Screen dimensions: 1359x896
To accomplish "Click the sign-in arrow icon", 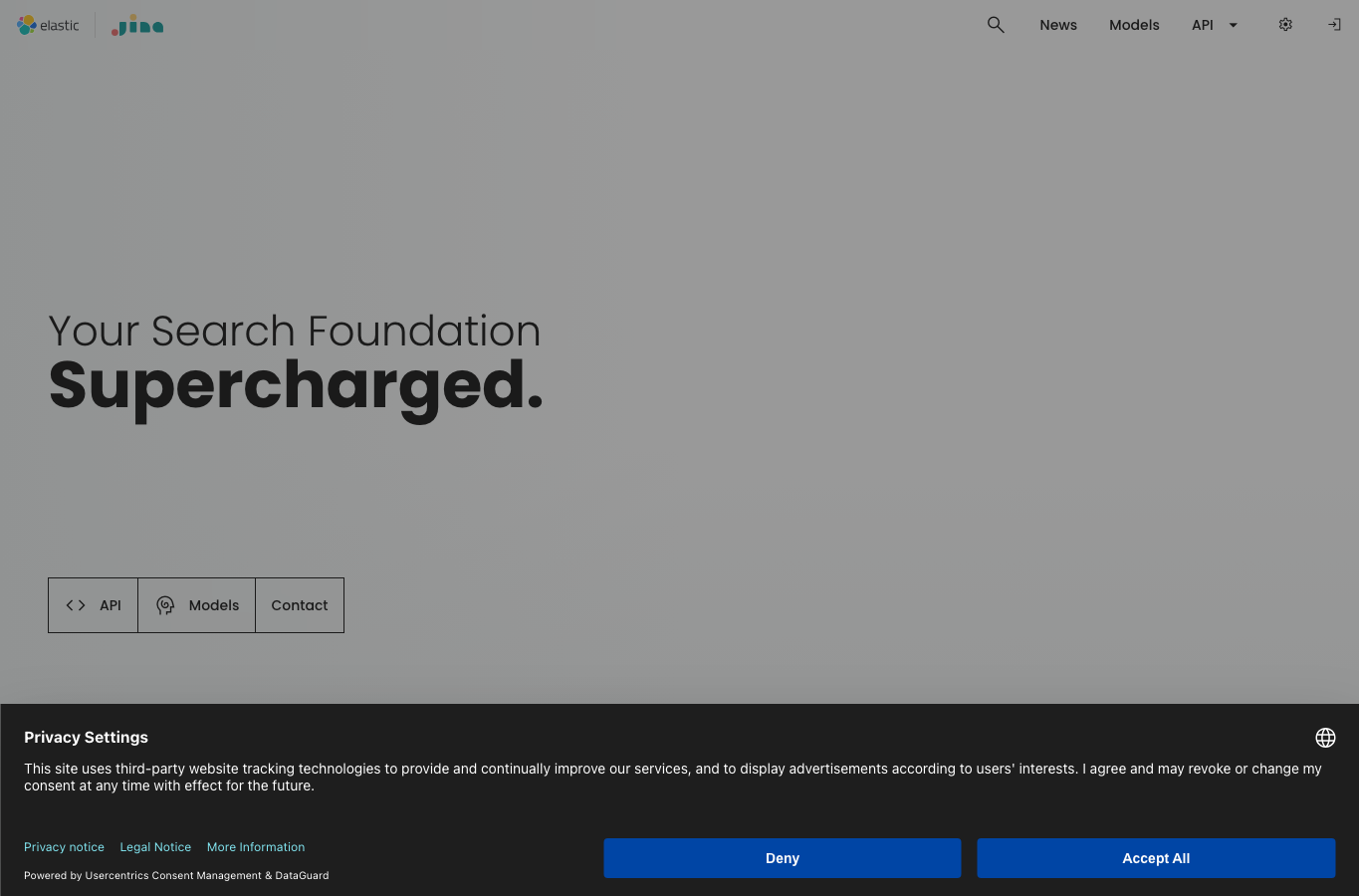I will pyautogui.click(x=1334, y=25).
